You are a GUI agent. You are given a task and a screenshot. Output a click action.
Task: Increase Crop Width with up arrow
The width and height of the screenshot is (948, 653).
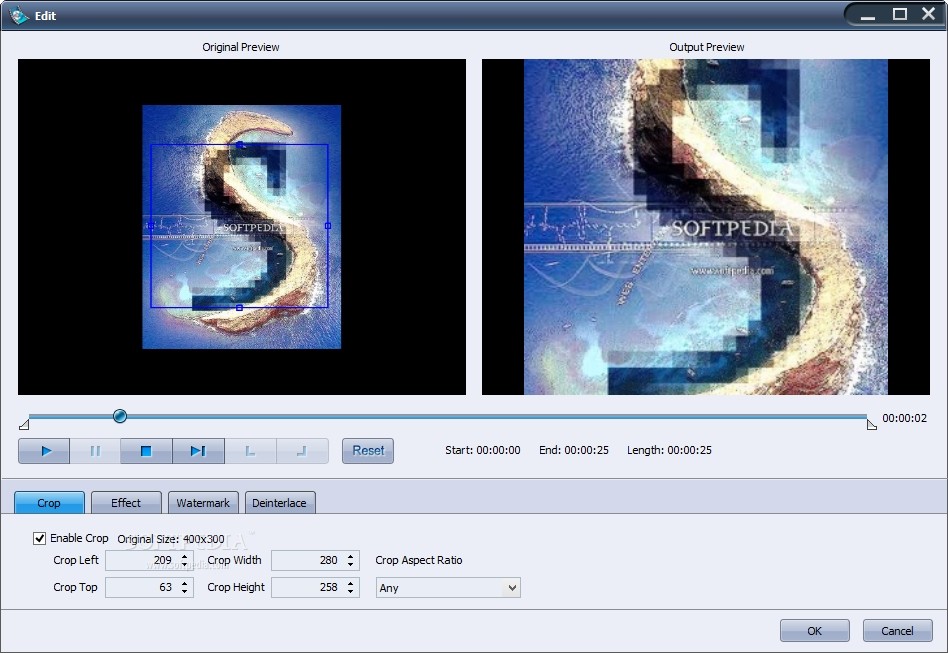point(351,556)
